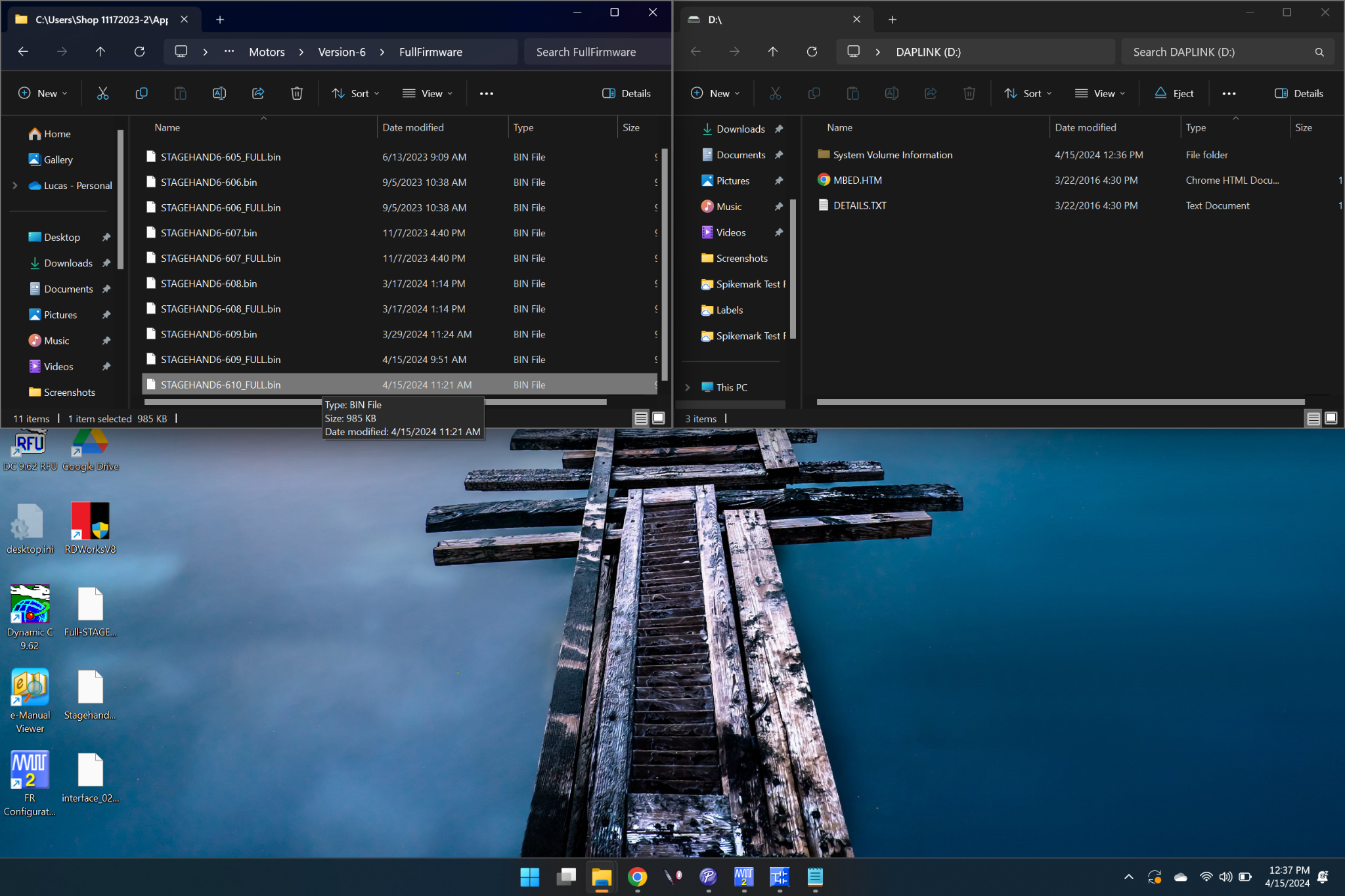Click the Delete trash icon in left window

pos(297,93)
